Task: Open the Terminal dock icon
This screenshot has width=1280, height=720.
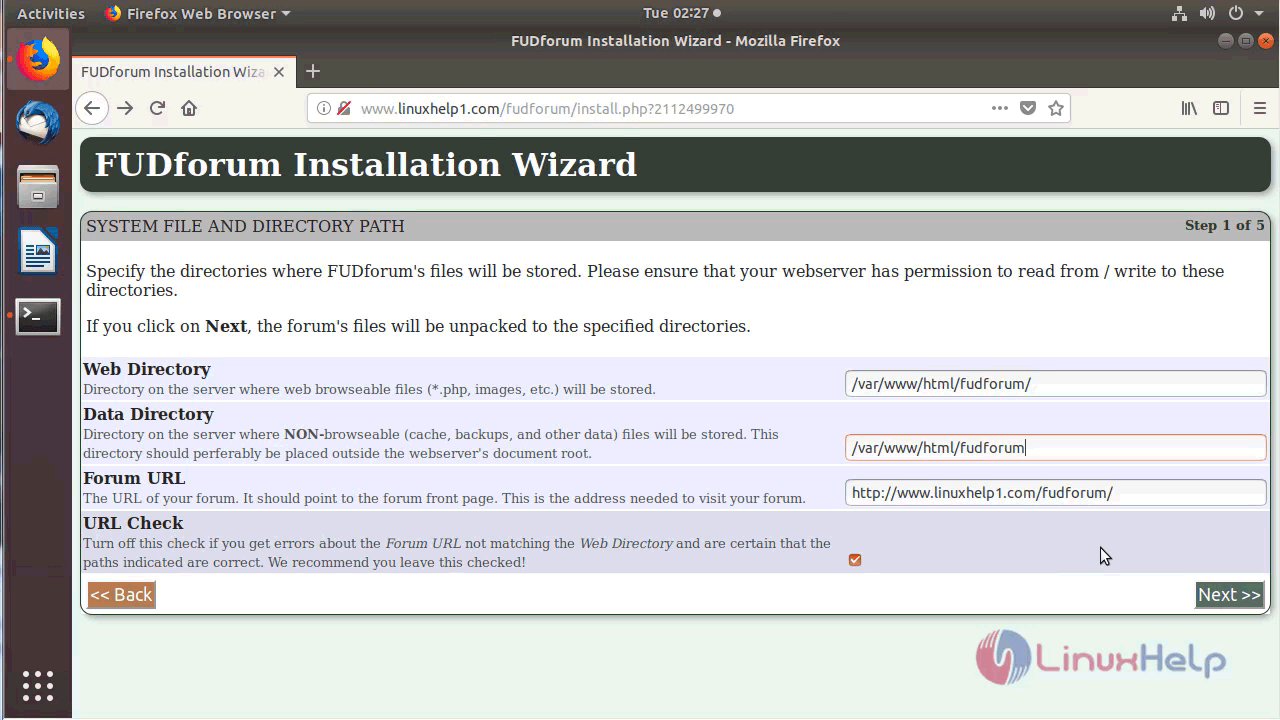Action: click(x=38, y=316)
